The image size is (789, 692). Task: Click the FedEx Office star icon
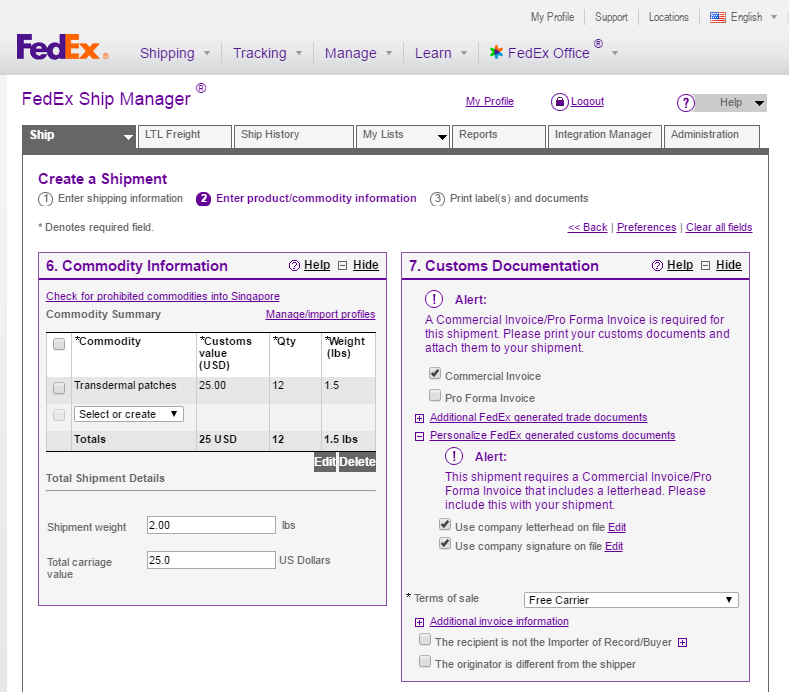[x=496, y=52]
